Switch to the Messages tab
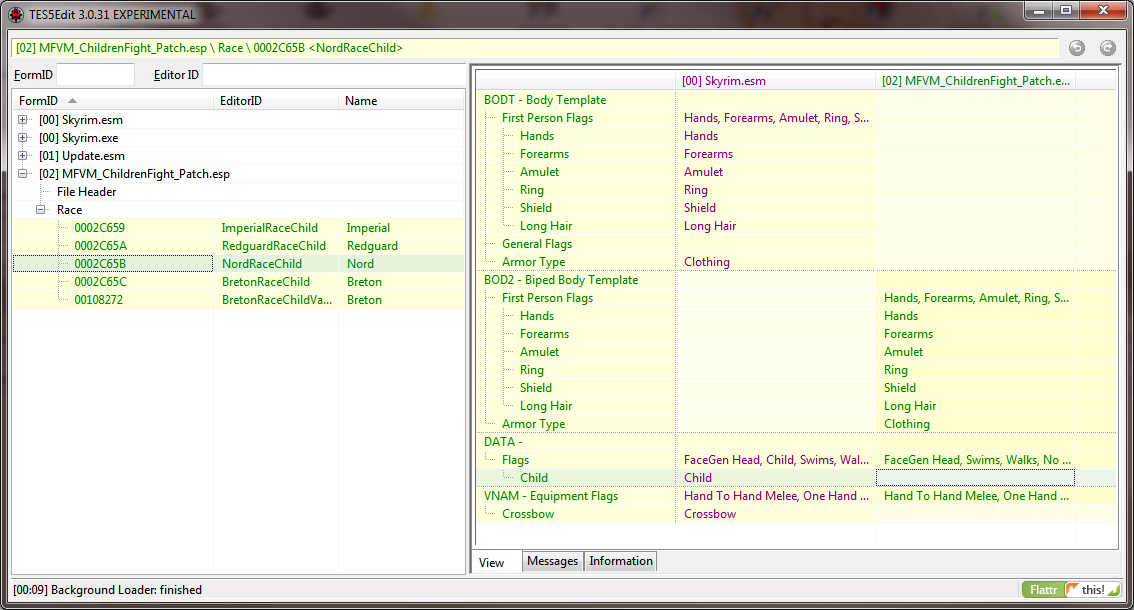 point(552,562)
